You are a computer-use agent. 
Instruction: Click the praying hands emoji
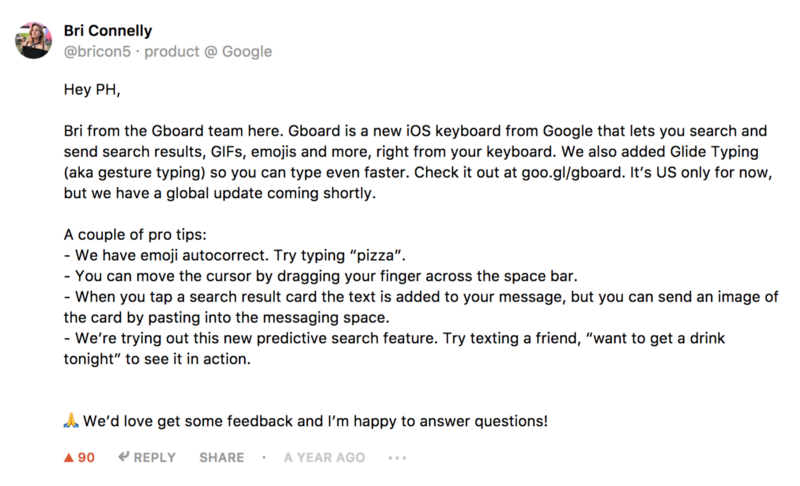[70, 421]
